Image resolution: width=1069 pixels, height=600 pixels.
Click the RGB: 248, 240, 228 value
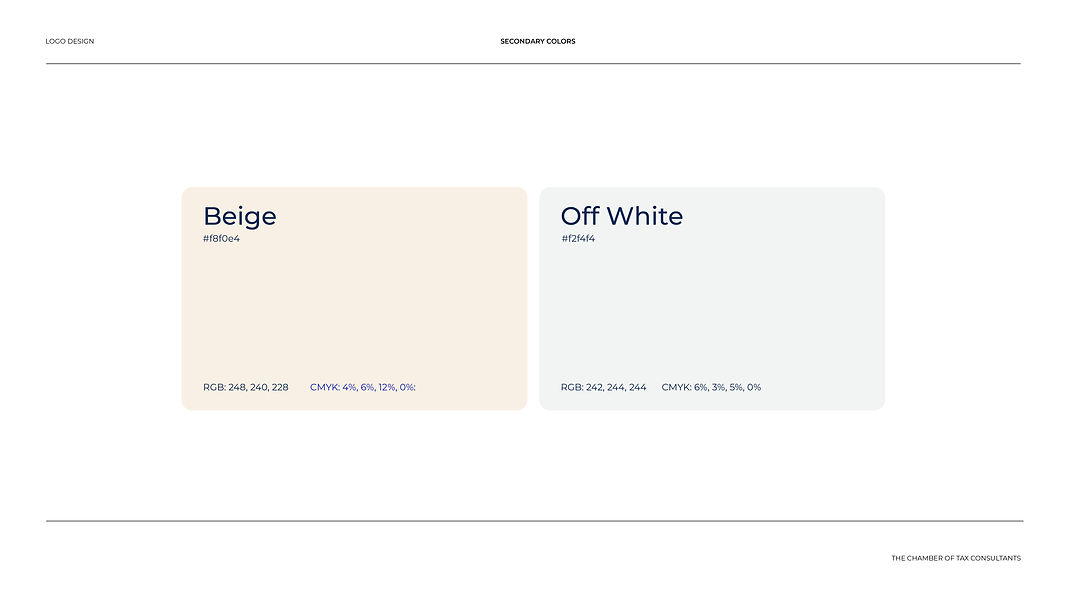[x=245, y=387]
